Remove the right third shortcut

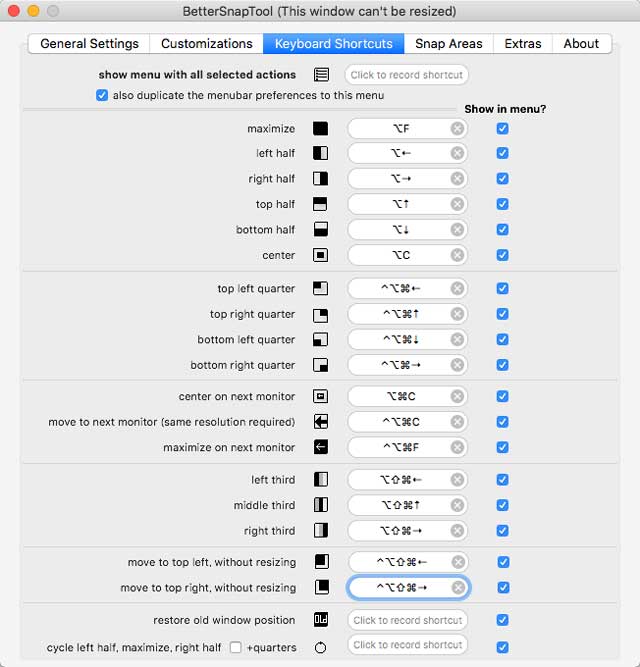(x=457, y=531)
